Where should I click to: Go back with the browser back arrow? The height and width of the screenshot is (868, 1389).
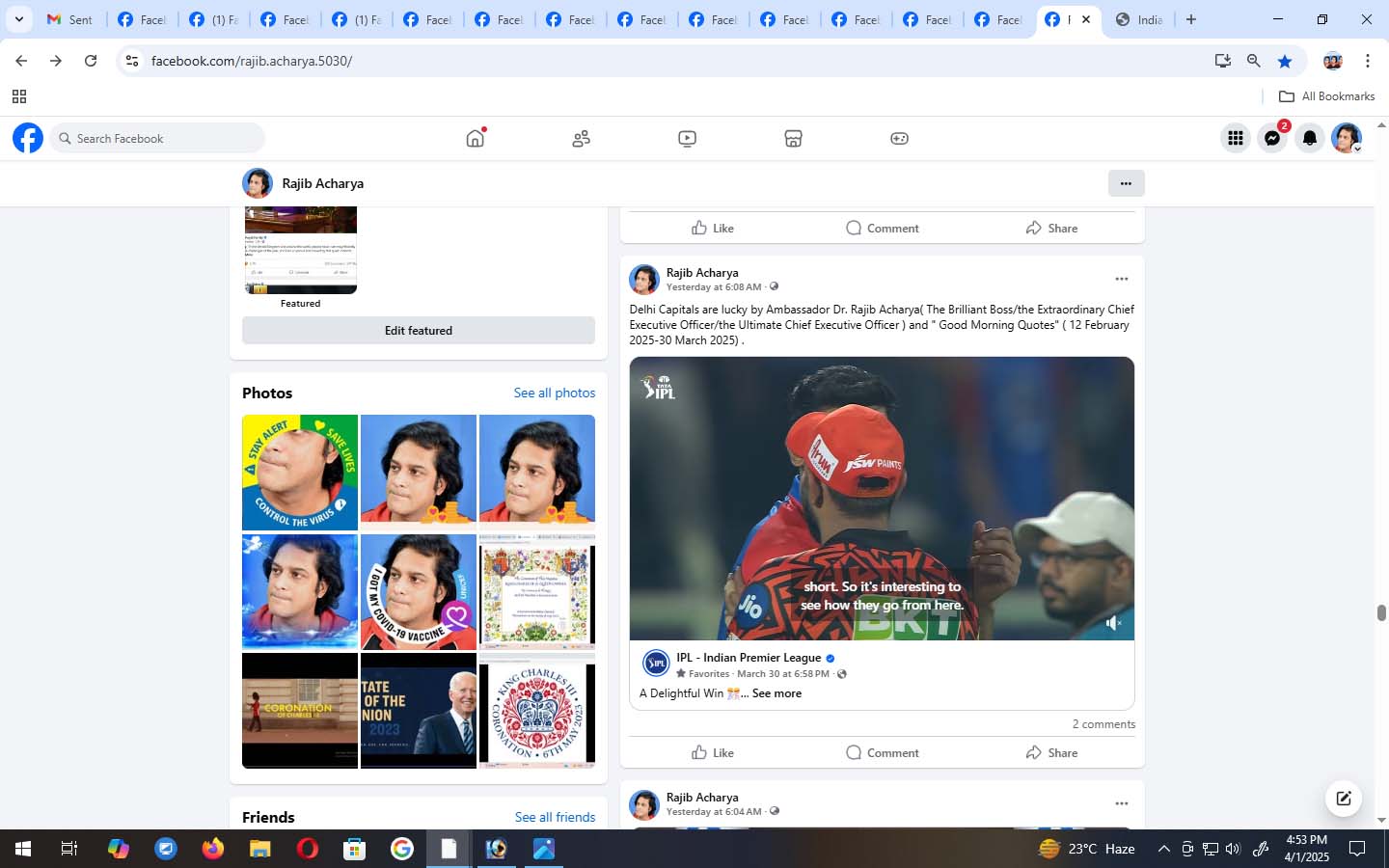[x=21, y=61]
